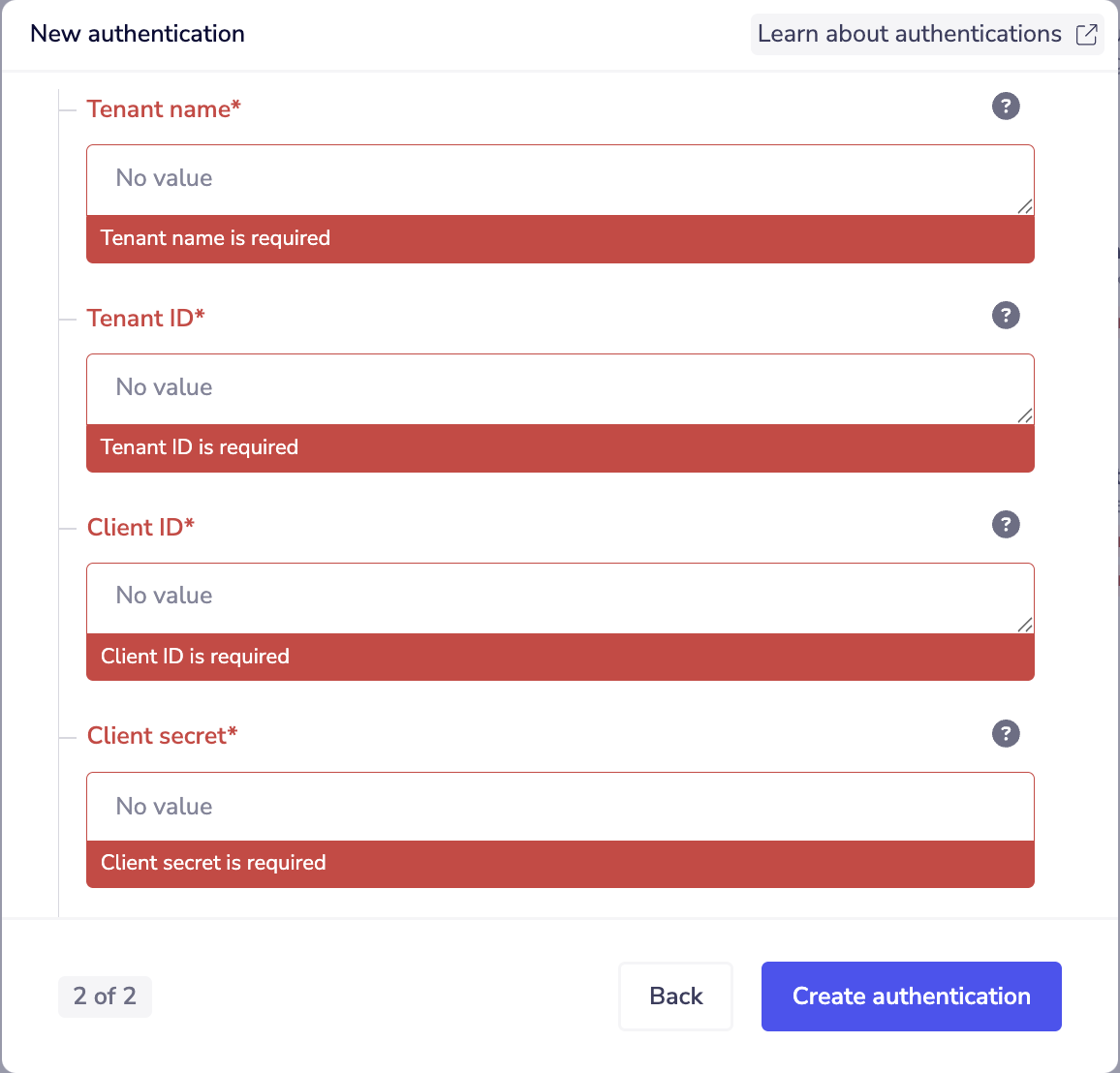Click the Tenant name is required error banner
The height and width of the screenshot is (1073, 1120).
[560, 238]
